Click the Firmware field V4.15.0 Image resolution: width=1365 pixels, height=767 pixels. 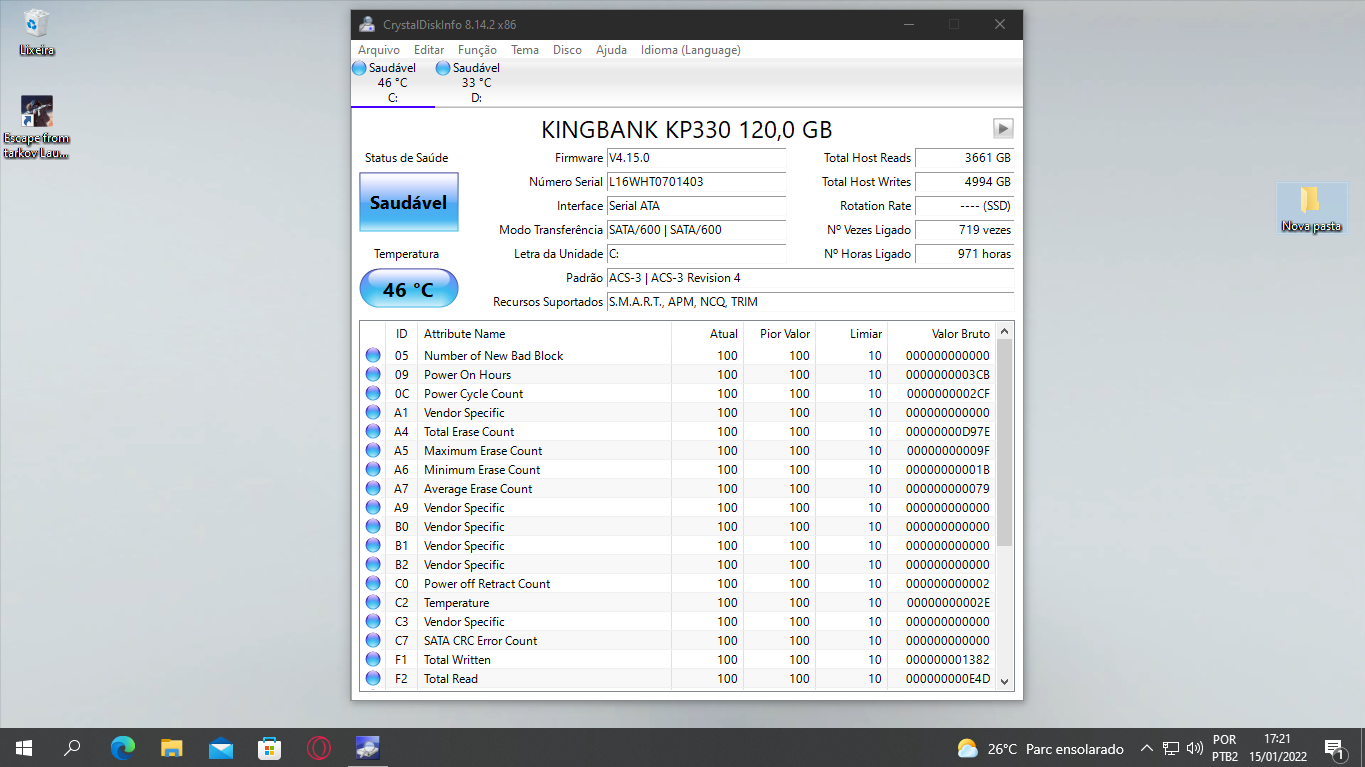coord(696,158)
